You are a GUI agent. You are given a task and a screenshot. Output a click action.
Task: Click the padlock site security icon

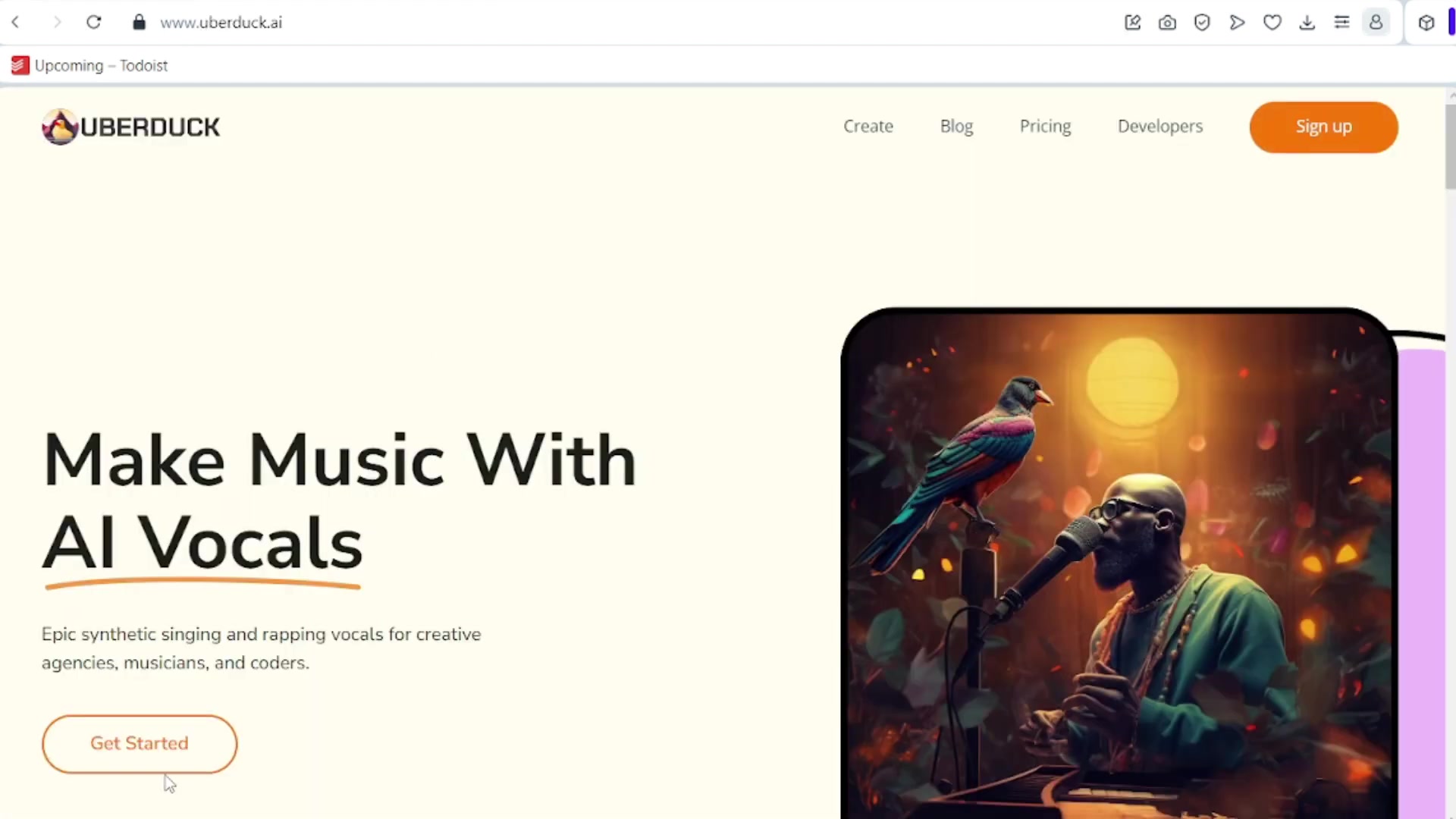[x=139, y=23]
